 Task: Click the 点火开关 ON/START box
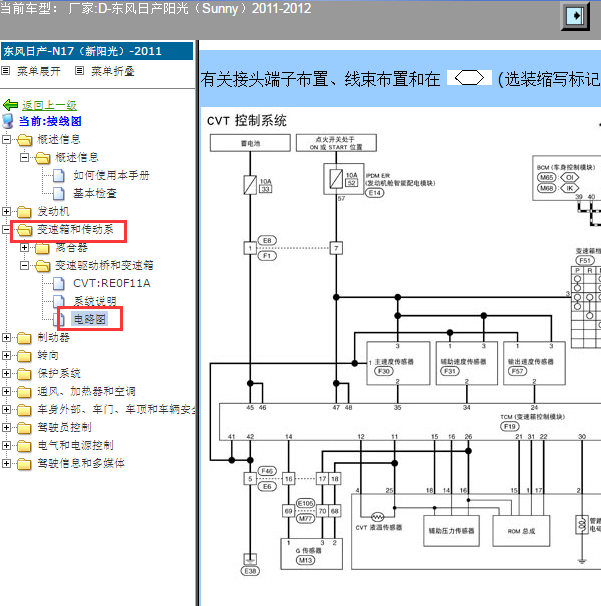[336, 143]
